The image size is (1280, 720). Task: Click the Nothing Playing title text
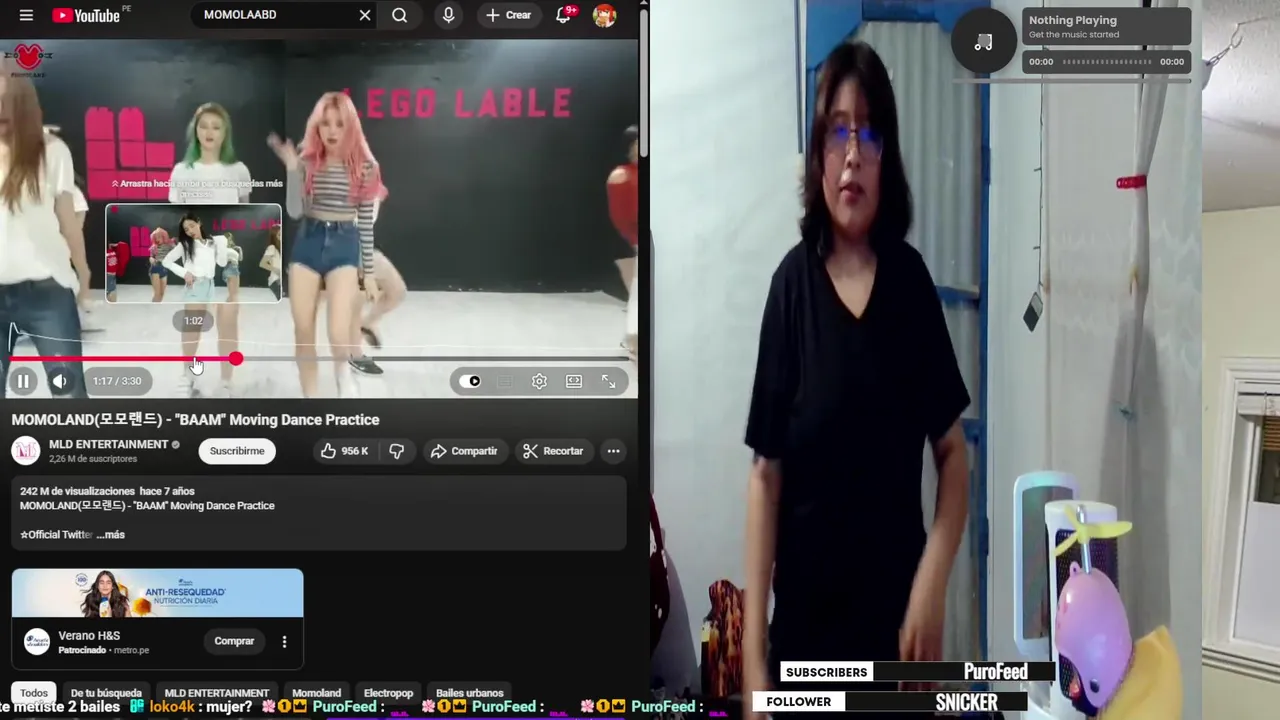click(x=1072, y=20)
